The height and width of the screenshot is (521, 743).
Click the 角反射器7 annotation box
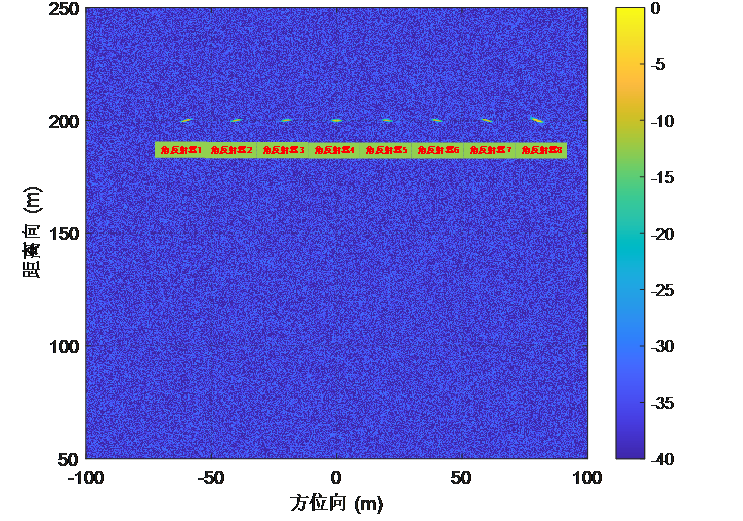(x=490, y=150)
